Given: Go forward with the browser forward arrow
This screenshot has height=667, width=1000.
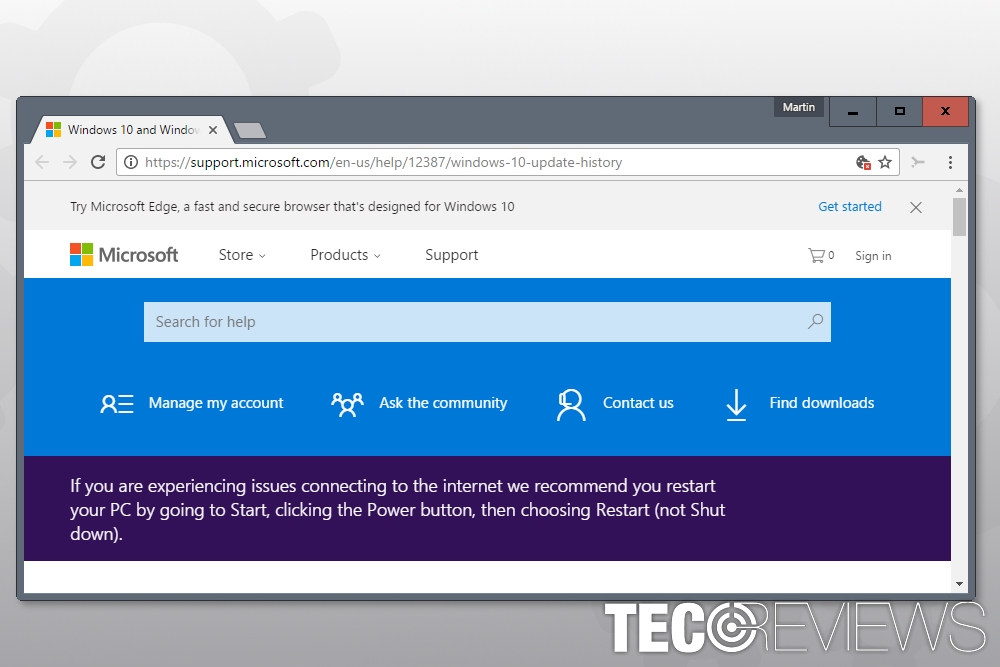Looking at the screenshot, I should 70,162.
